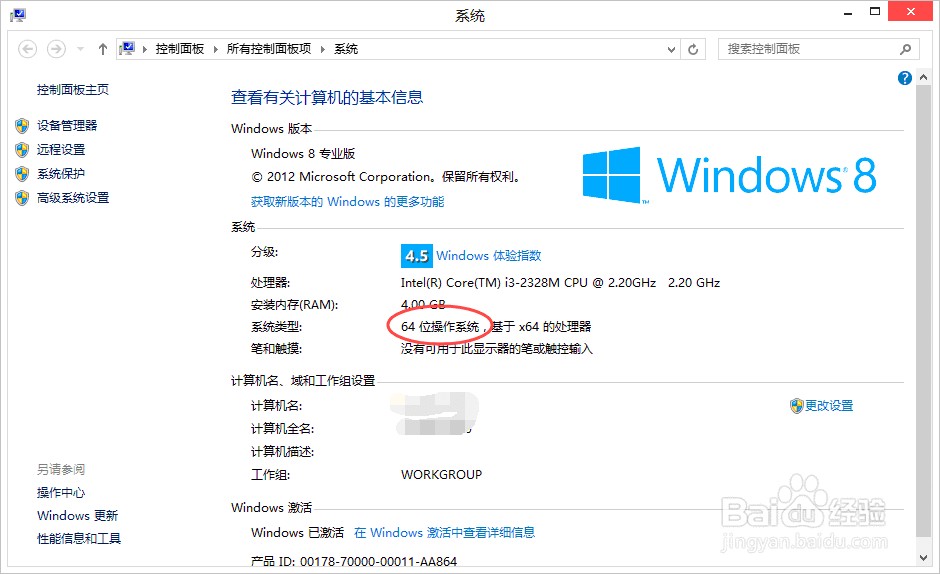Select 控制面板 breadcrumb in address bar
Viewport: 940px width, 574px height.
(180, 49)
